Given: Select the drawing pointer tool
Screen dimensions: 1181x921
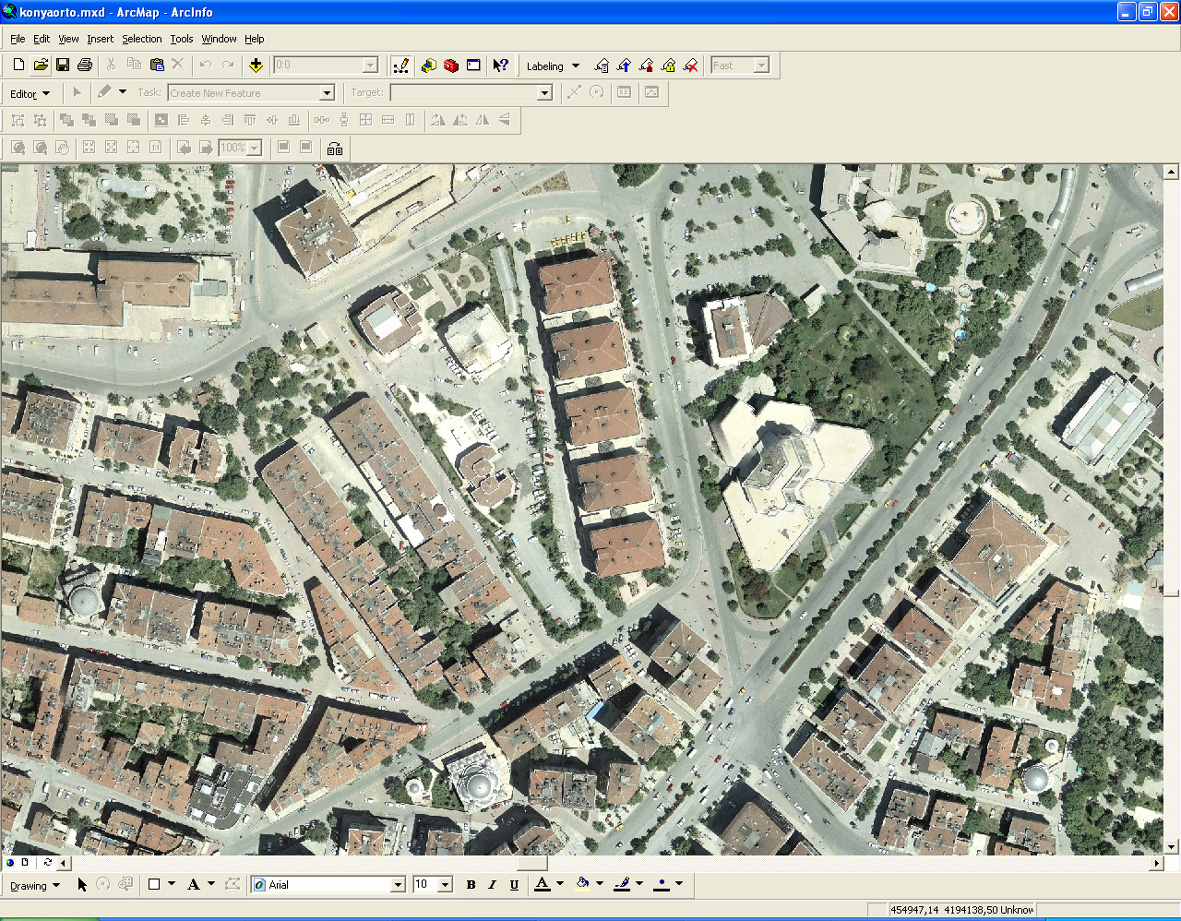Looking at the screenshot, I should (82, 884).
